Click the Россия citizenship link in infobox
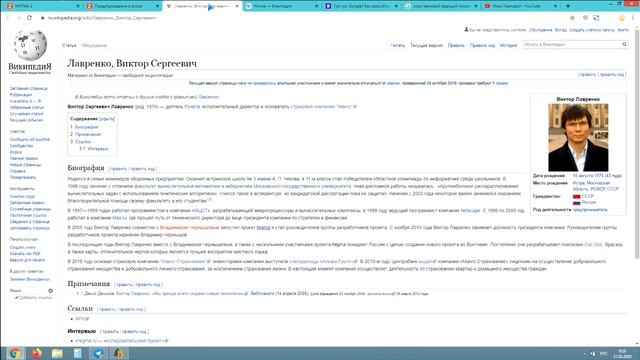 [x=589, y=202]
